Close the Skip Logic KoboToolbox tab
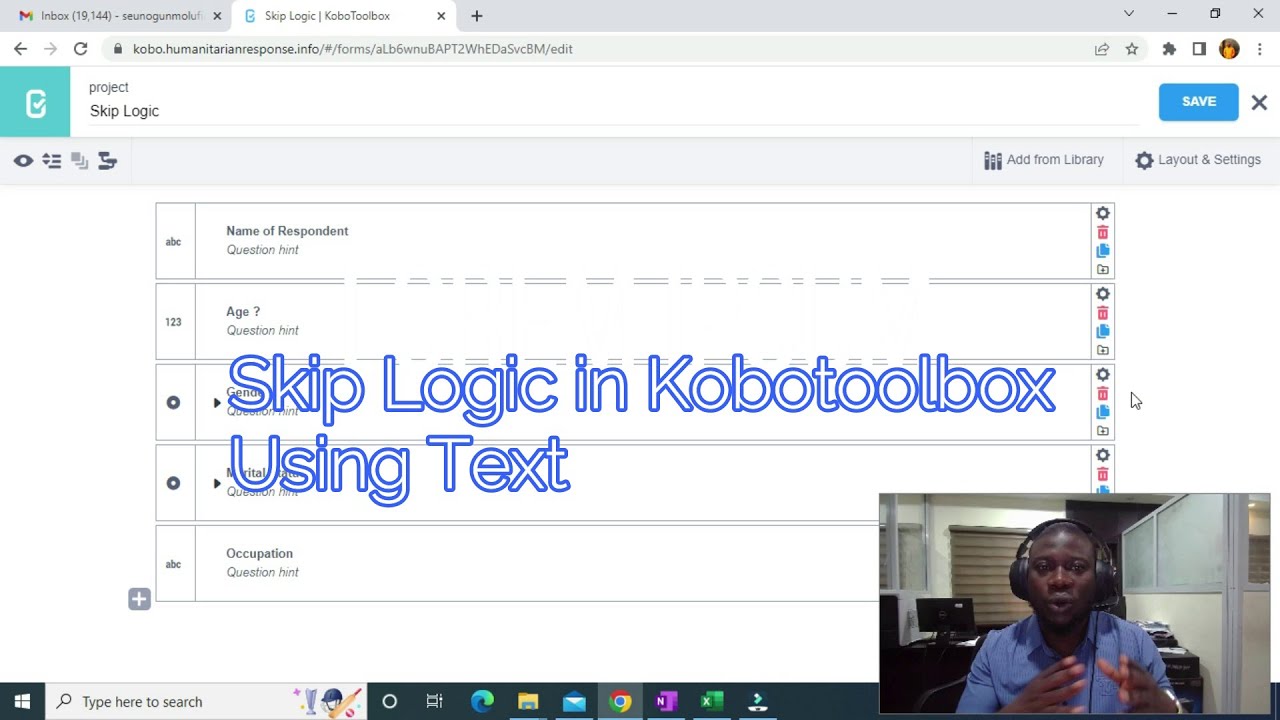 [441, 16]
